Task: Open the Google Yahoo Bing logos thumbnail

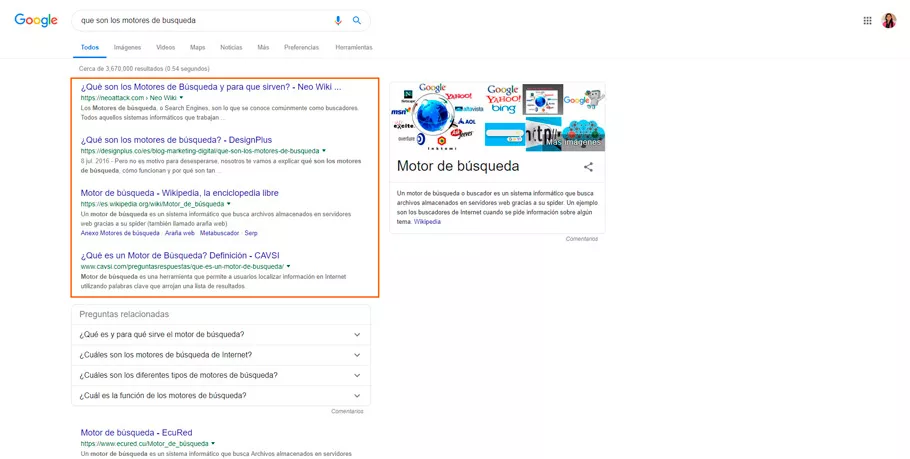Action: coord(503,99)
